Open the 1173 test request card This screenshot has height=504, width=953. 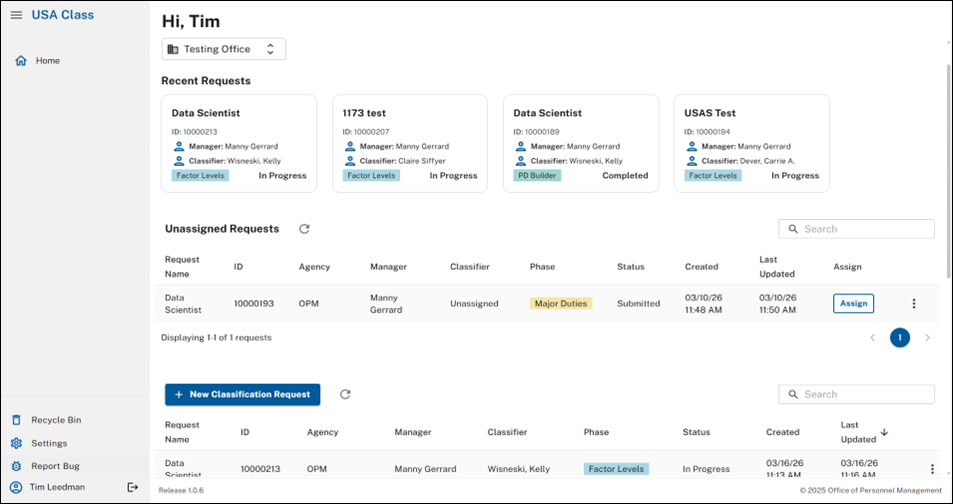410,143
